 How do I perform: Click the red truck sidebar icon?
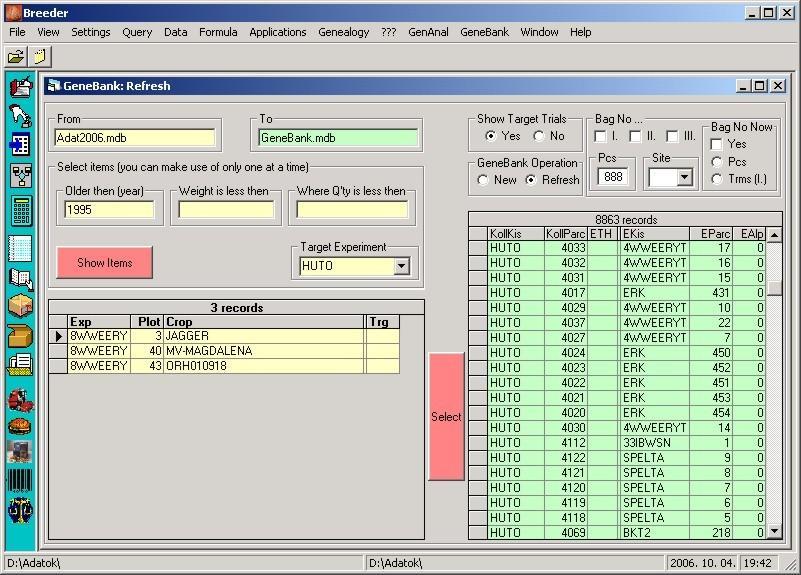21,400
